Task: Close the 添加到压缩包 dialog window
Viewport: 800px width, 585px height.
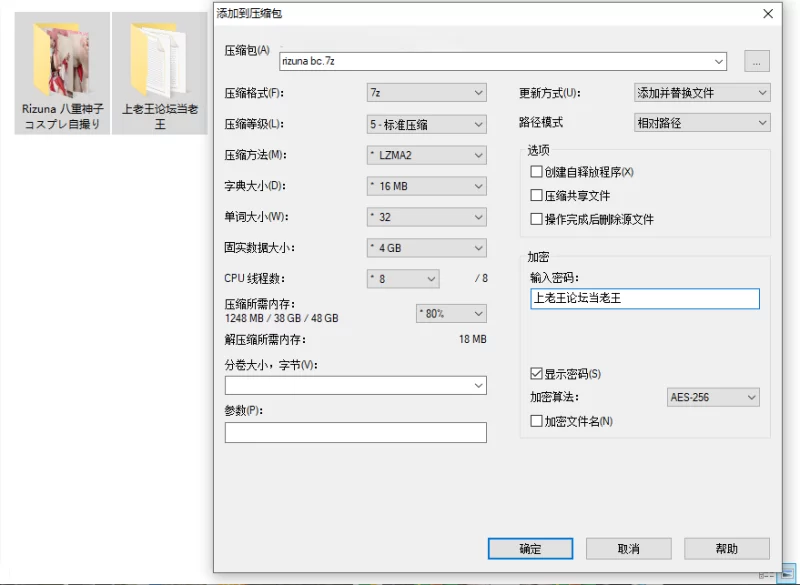Action: click(x=768, y=14)
